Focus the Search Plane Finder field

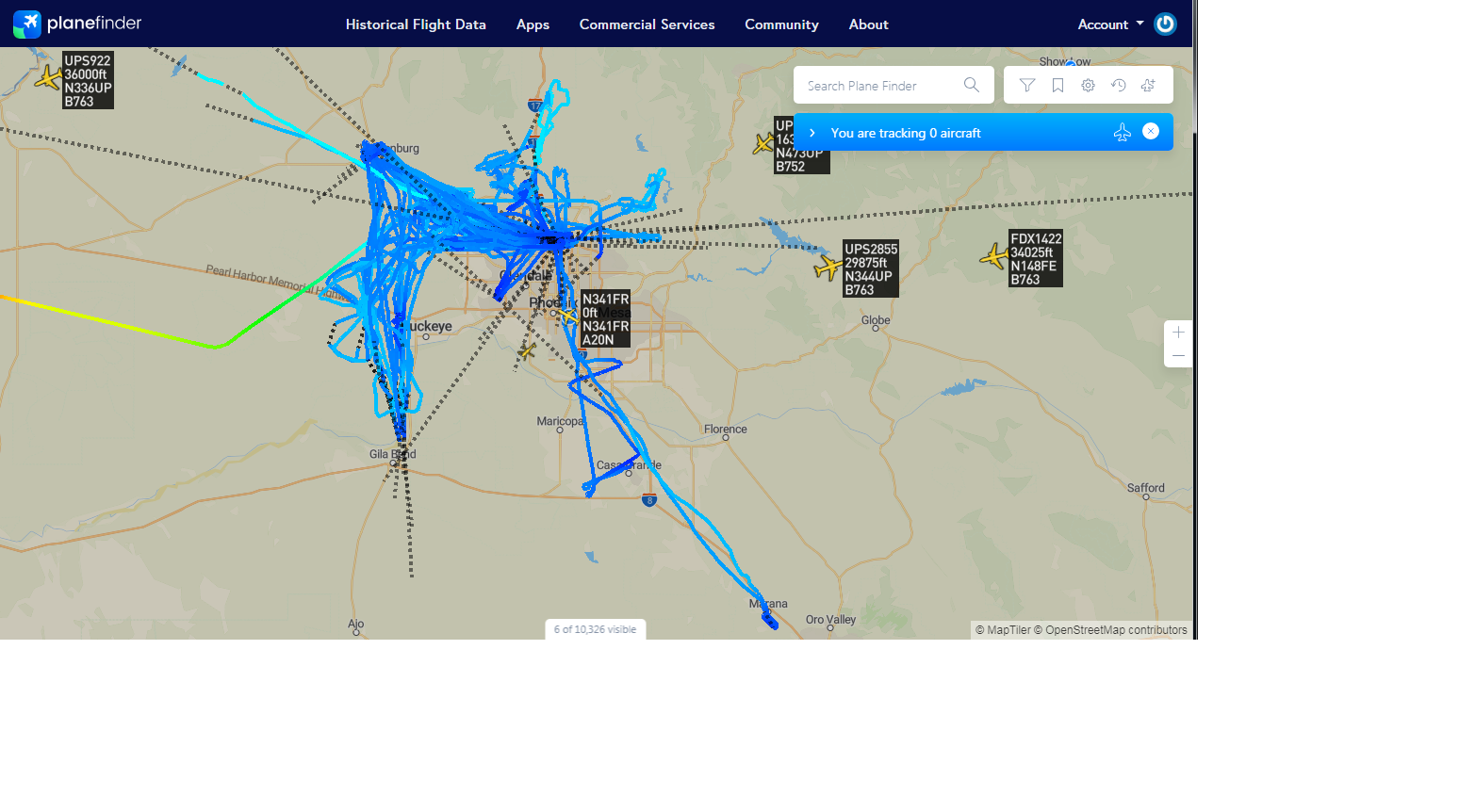click(893, 85)
